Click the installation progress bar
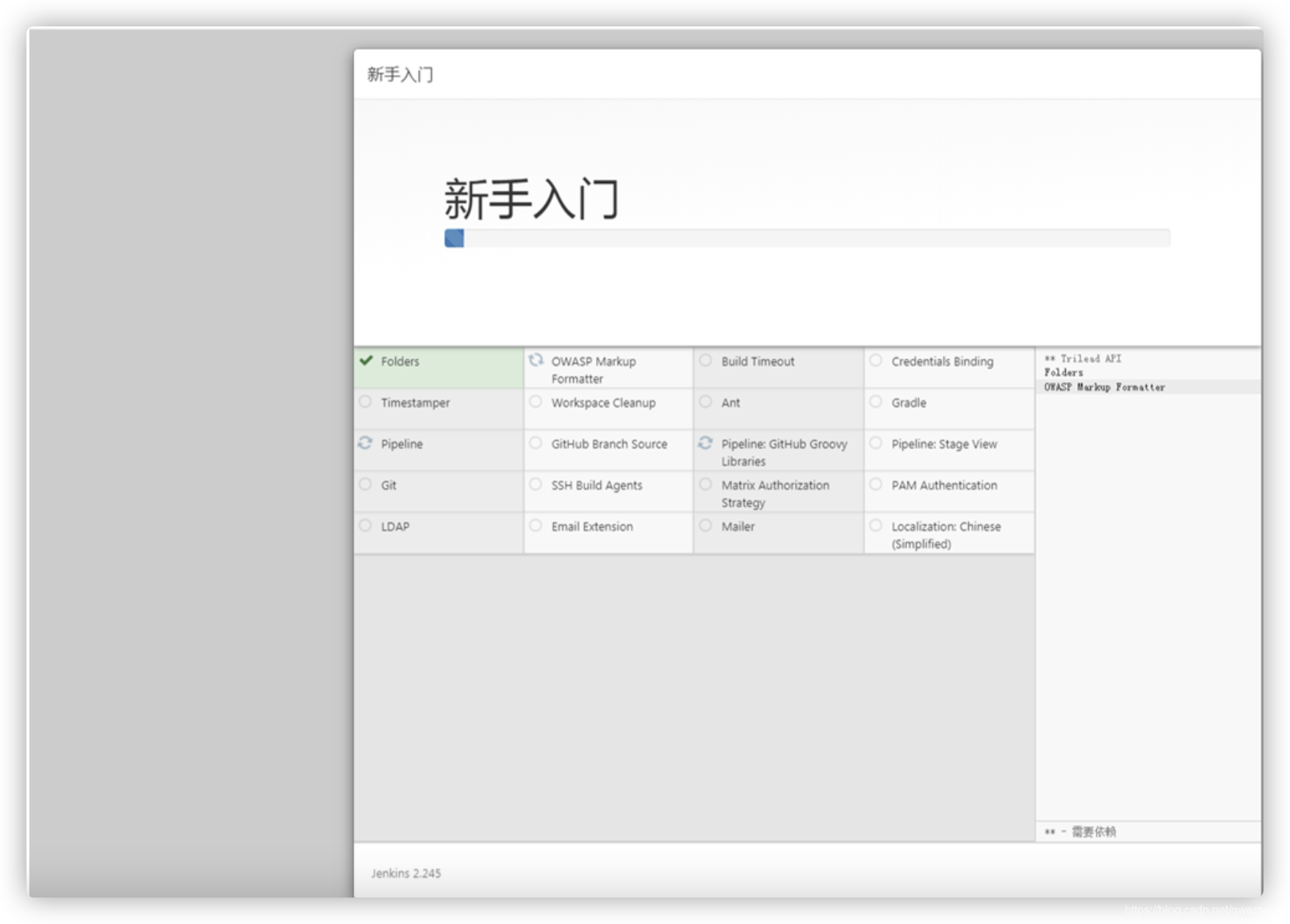Screen dimensions: 1290x924 [807, 238]
